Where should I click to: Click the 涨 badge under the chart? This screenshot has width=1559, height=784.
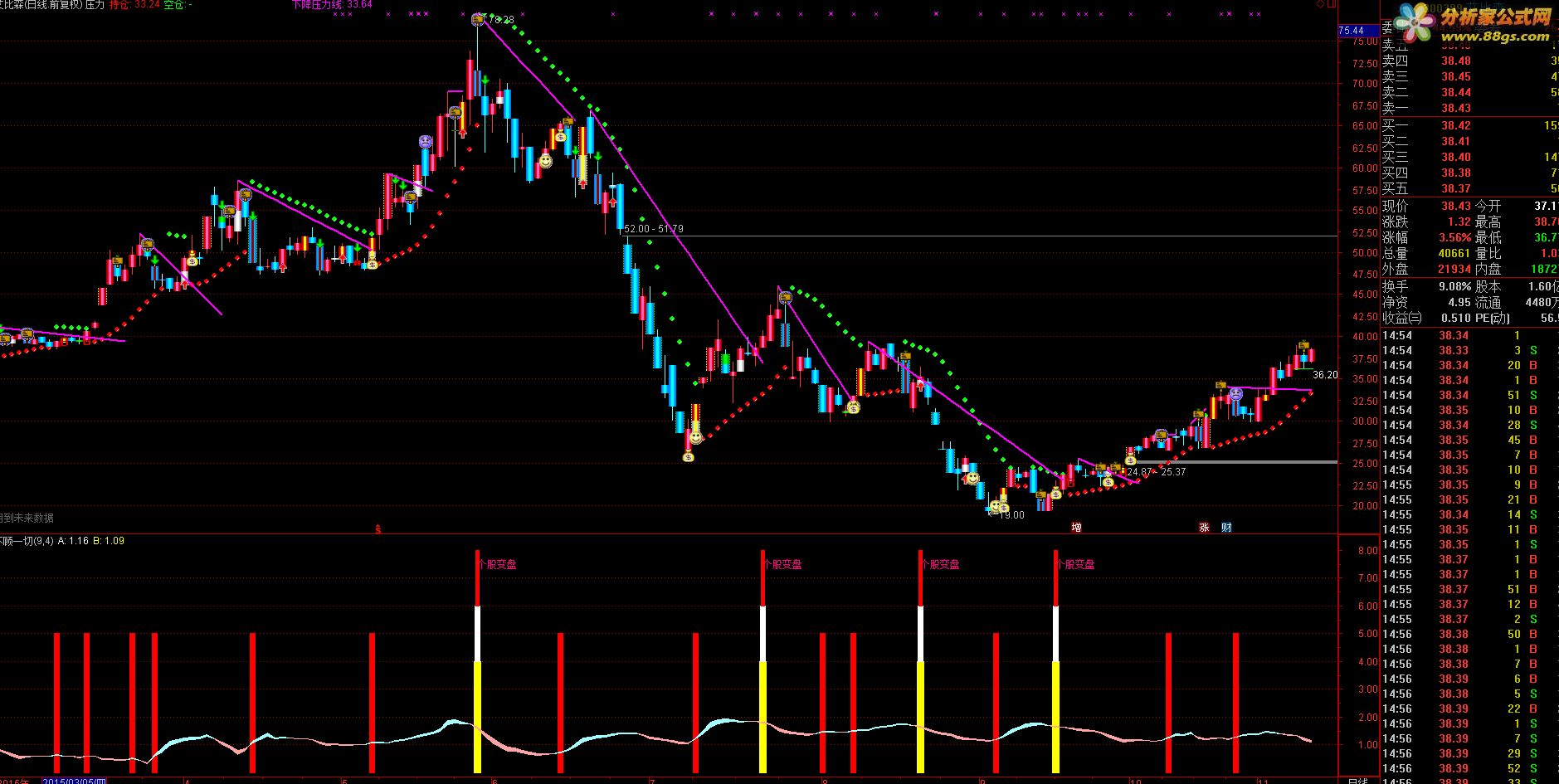click(1204, 527)
